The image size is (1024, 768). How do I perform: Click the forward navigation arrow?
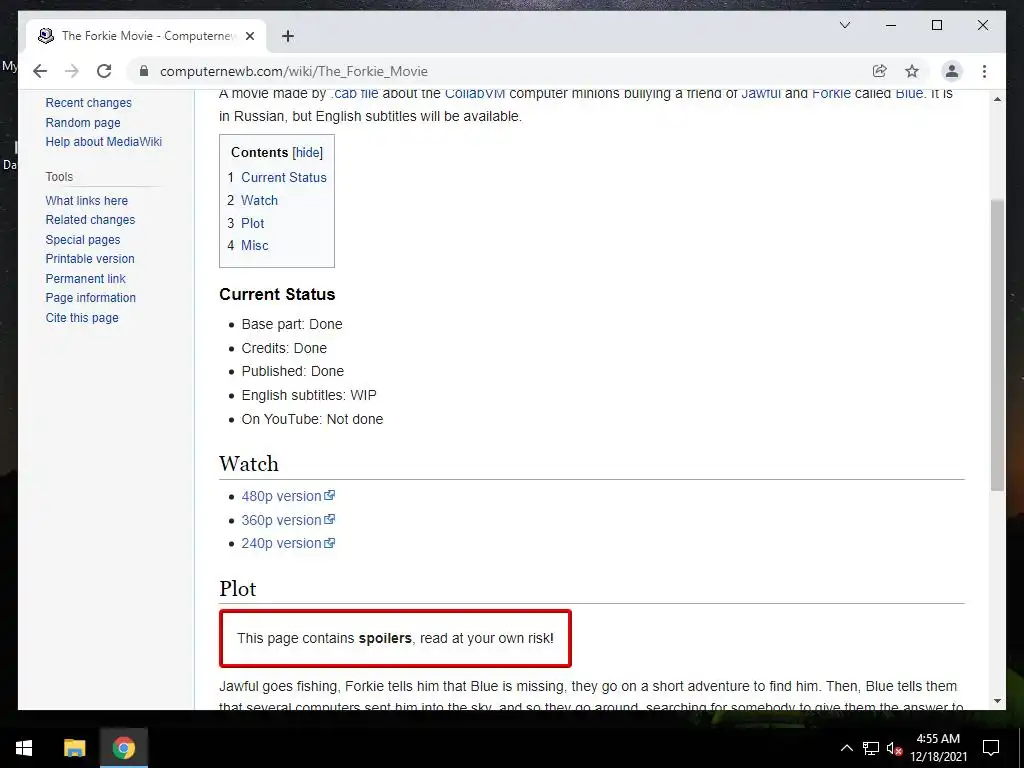pyautogui.click(x=72, y=71)
